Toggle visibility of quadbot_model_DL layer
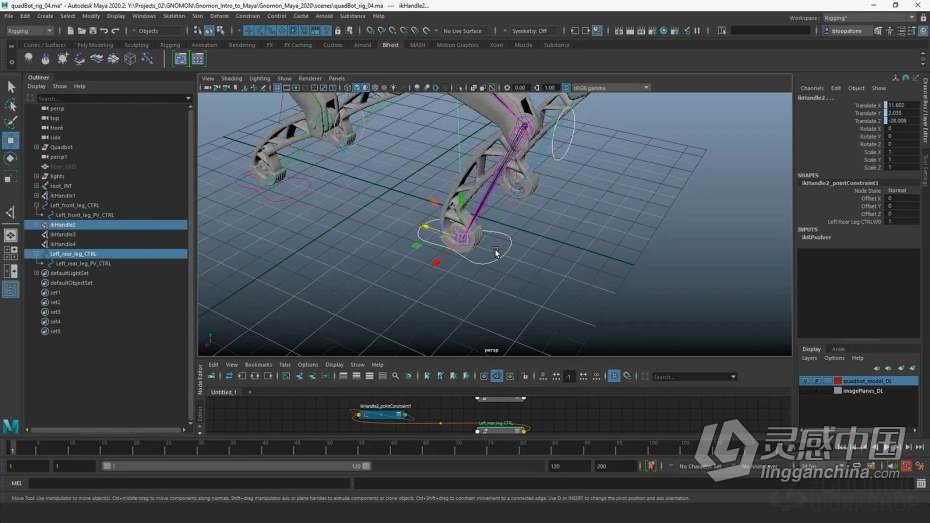 (x=805, y=381)
